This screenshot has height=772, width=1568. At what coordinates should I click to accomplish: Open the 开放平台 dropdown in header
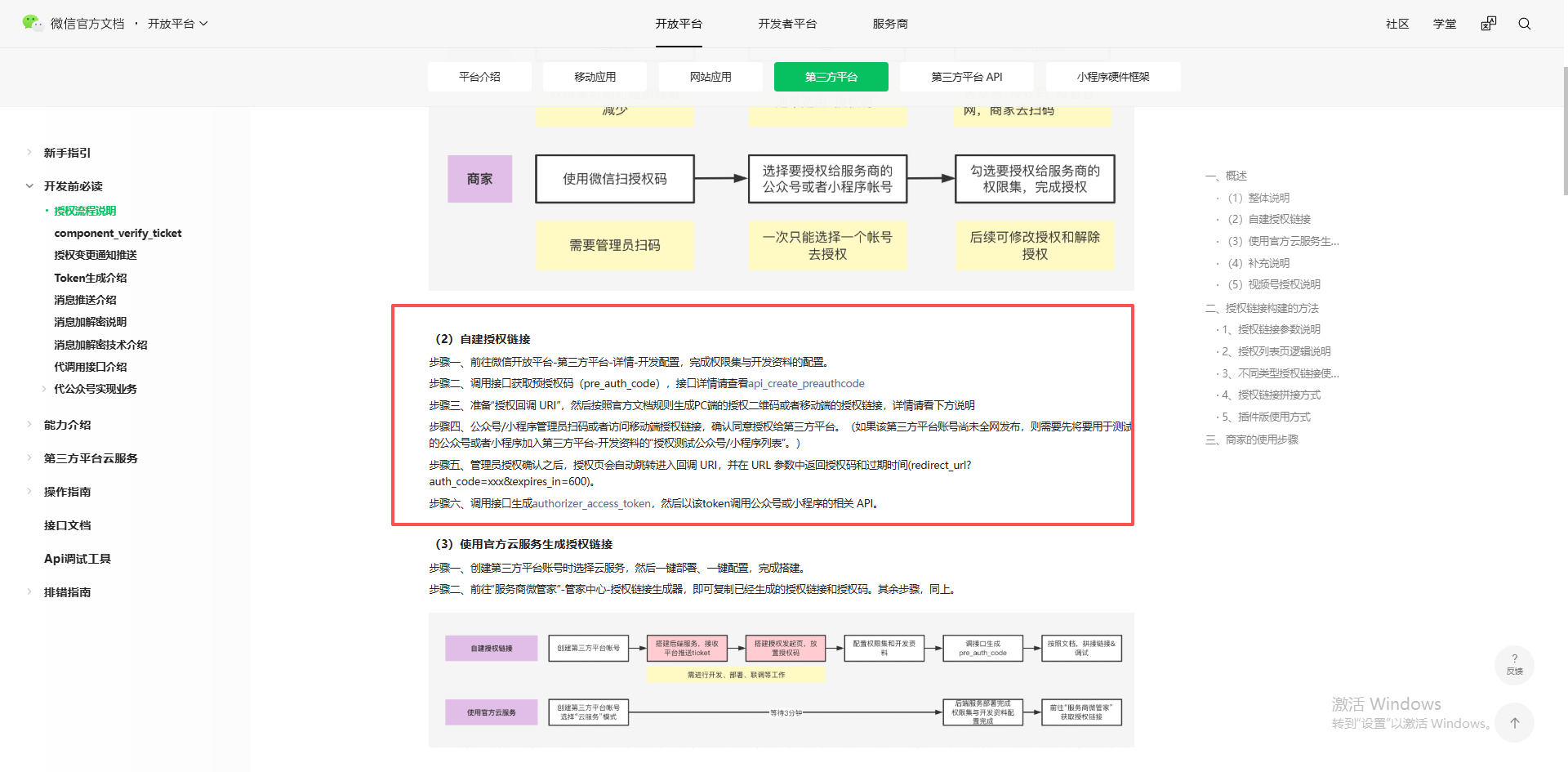coord(178,24)
